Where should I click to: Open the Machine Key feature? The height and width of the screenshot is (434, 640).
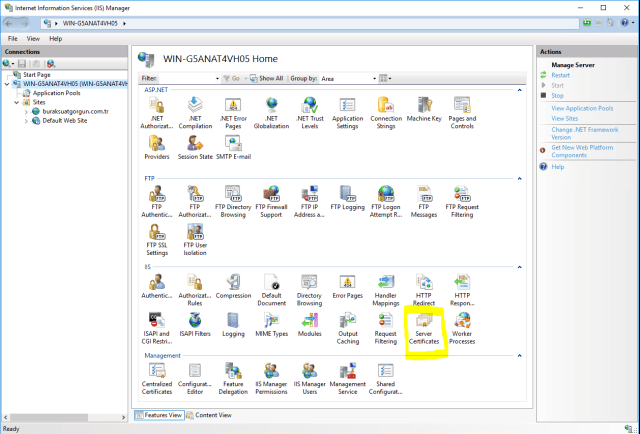[424, 109]
